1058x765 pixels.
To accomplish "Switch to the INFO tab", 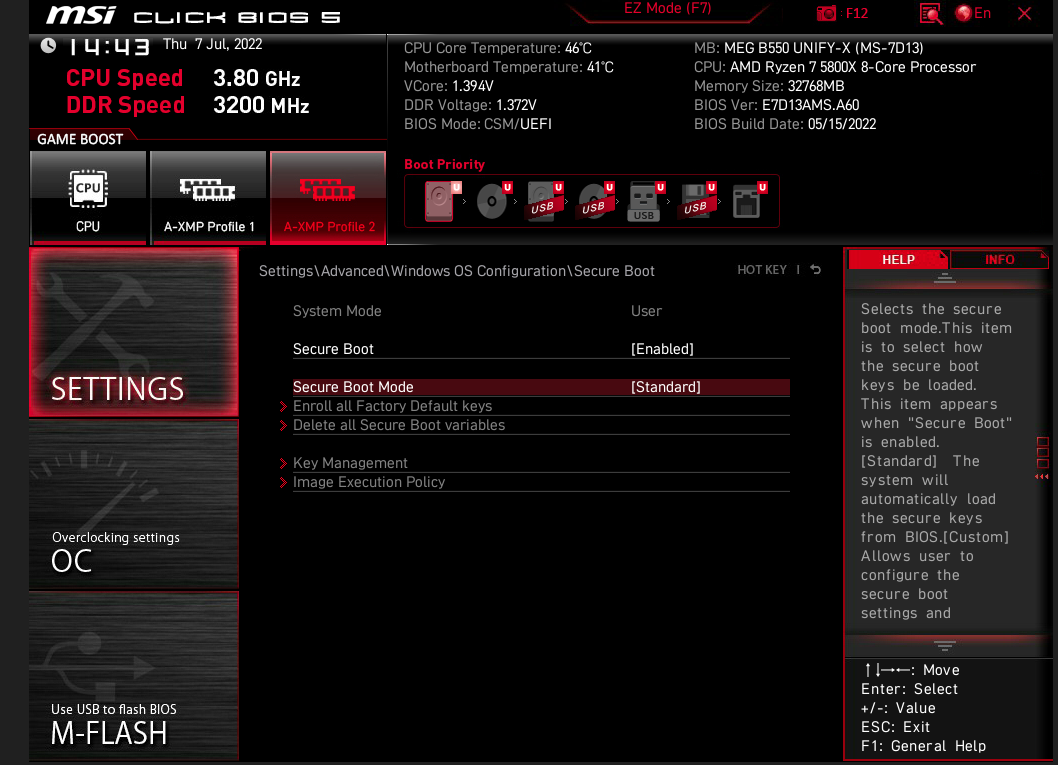I will 999,260.
